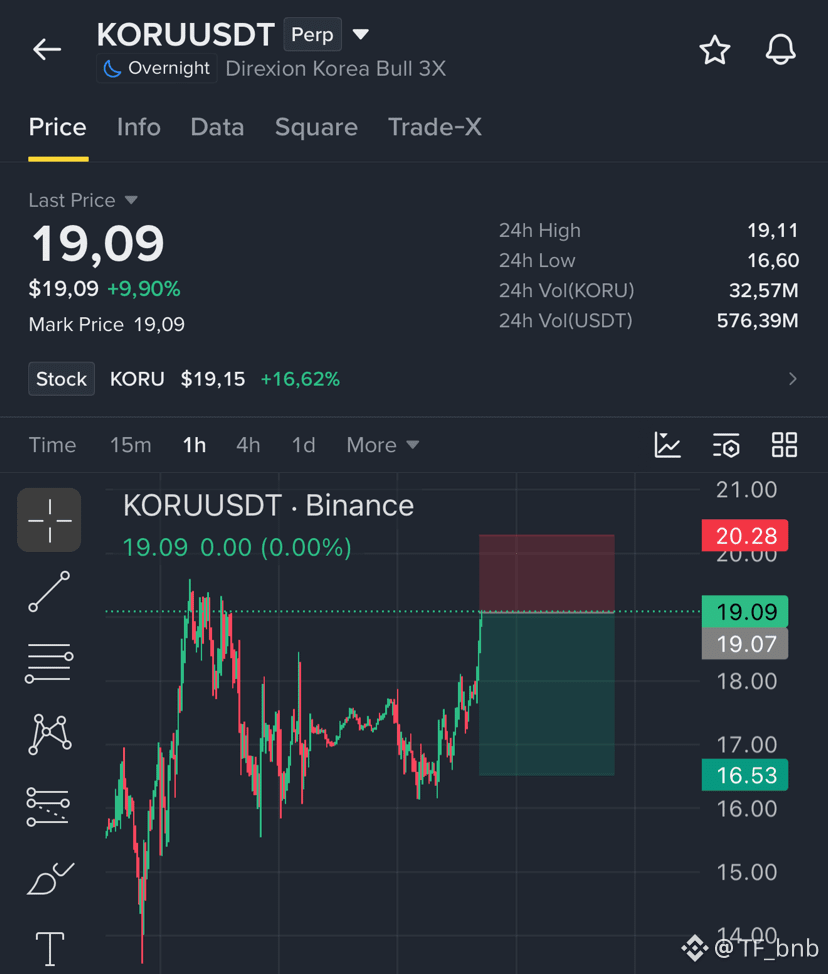
Task: Open the symbol switcher dropdown arrow
Action: pyautogui.click(x=361, y=34)
